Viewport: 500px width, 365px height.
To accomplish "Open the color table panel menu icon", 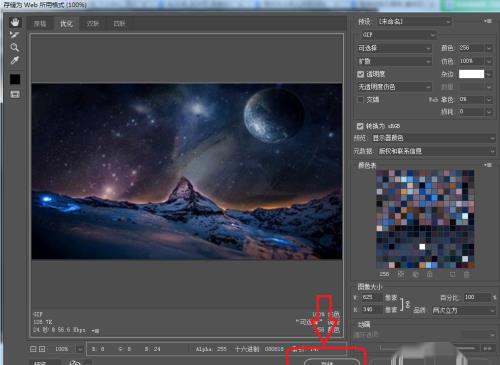I will (488, 165).
